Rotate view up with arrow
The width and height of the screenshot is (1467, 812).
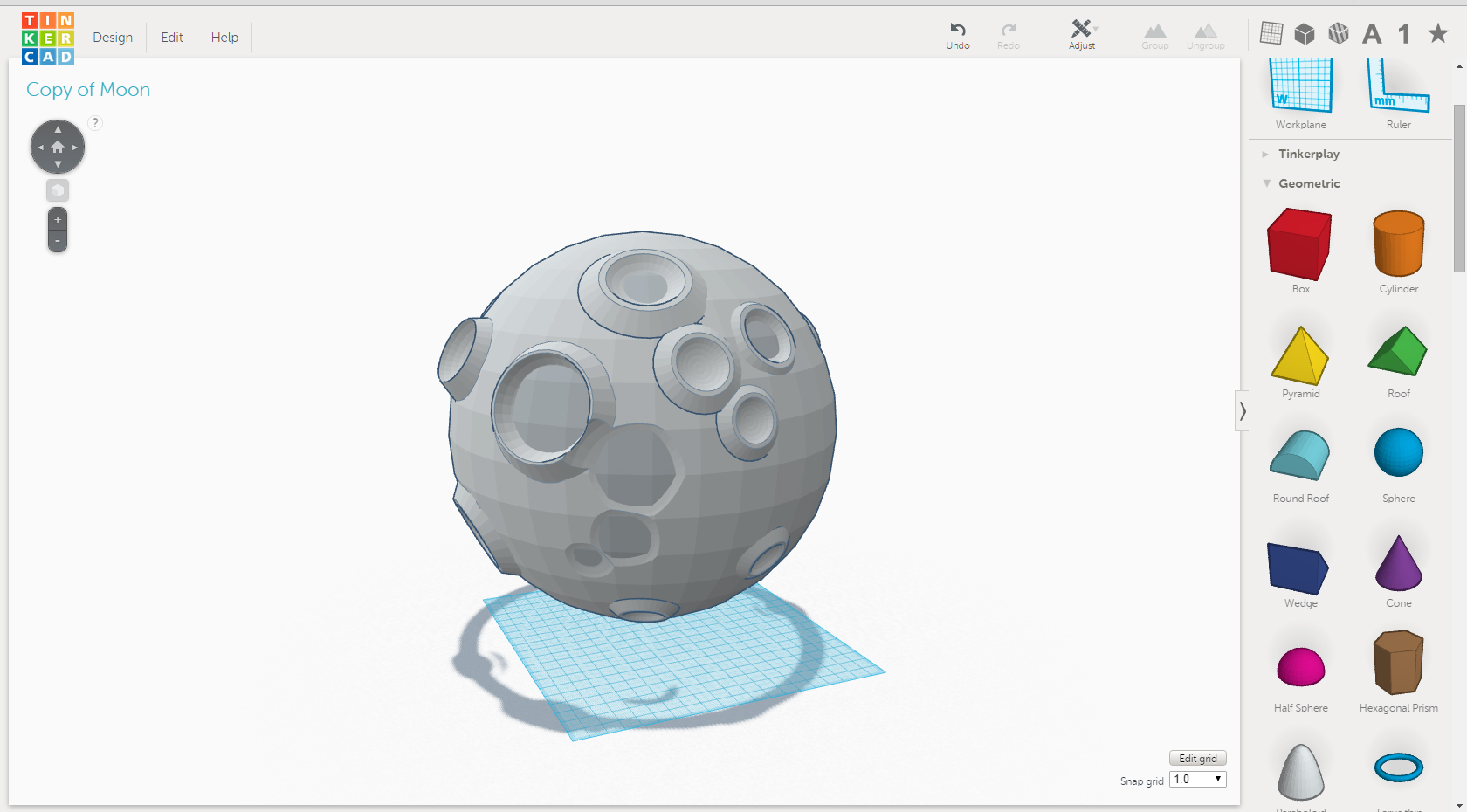click(x=58, y=129)
